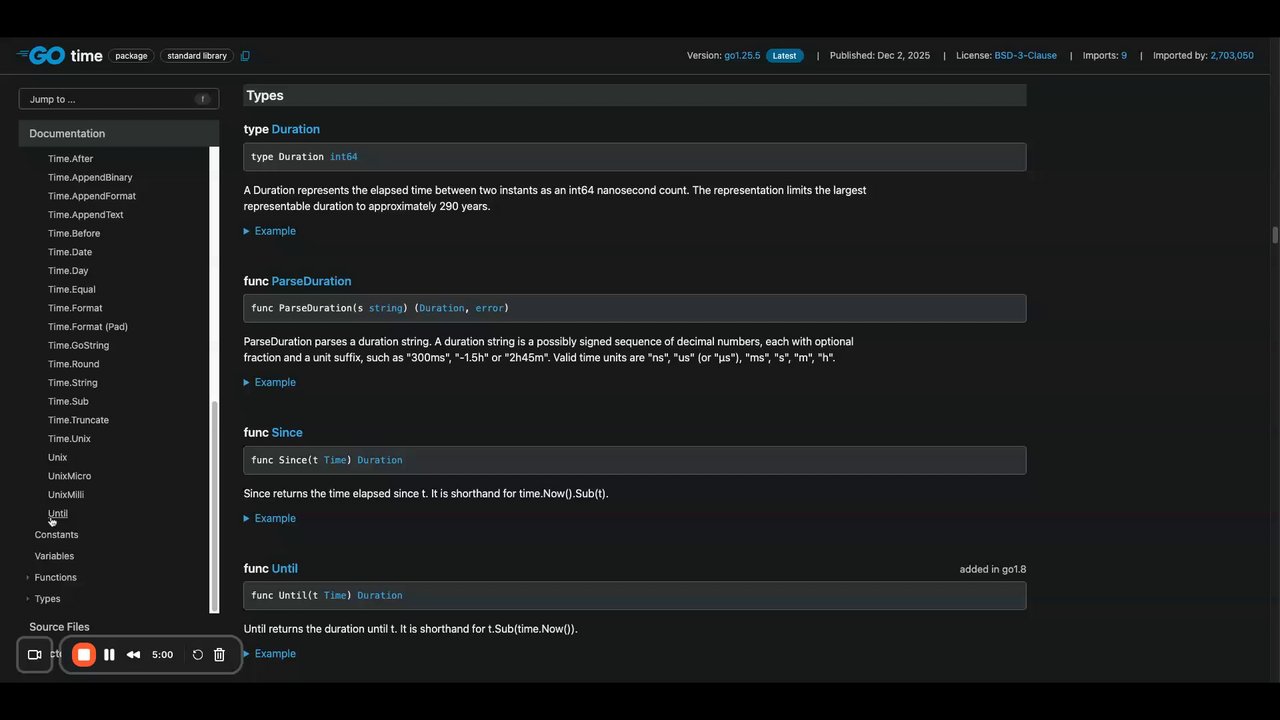1280x720 pixels.
Task: Open the BSD-3-Clause license link
Action: pos(1025,56)
